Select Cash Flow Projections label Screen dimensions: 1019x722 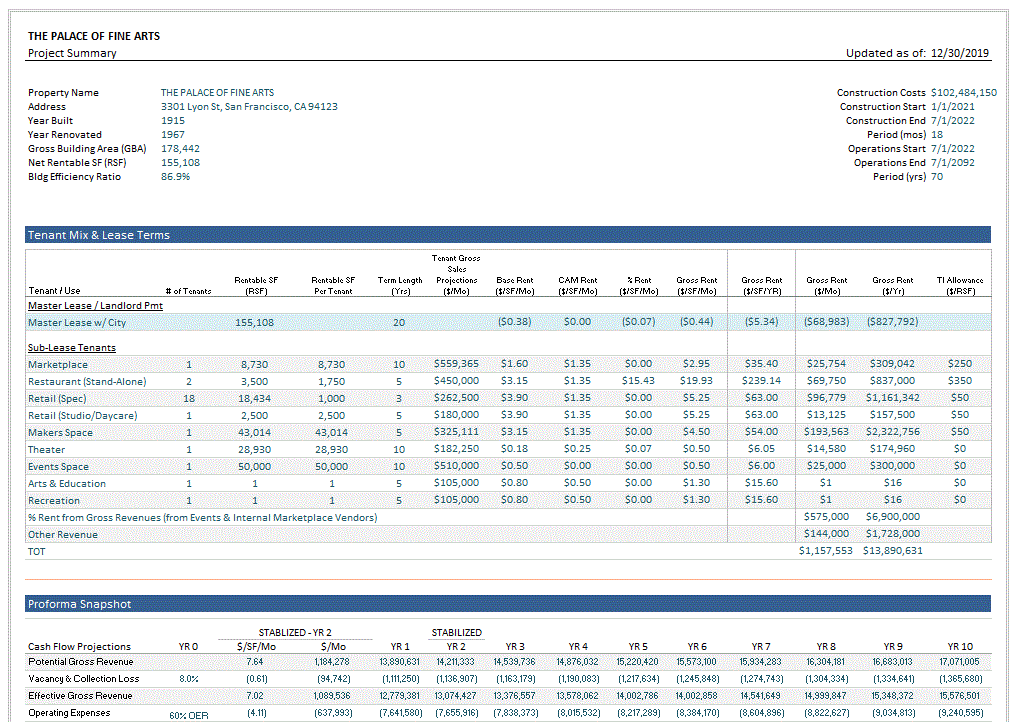coord(79,647)
